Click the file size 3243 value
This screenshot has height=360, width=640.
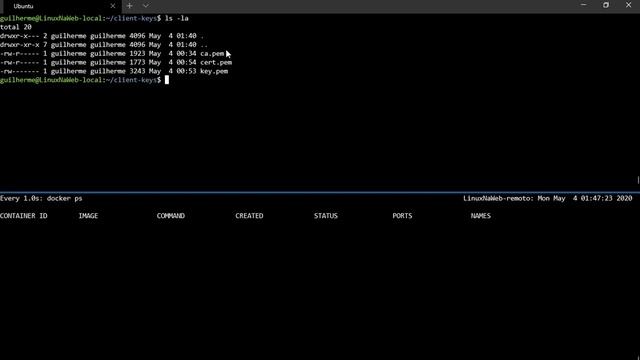137,71
